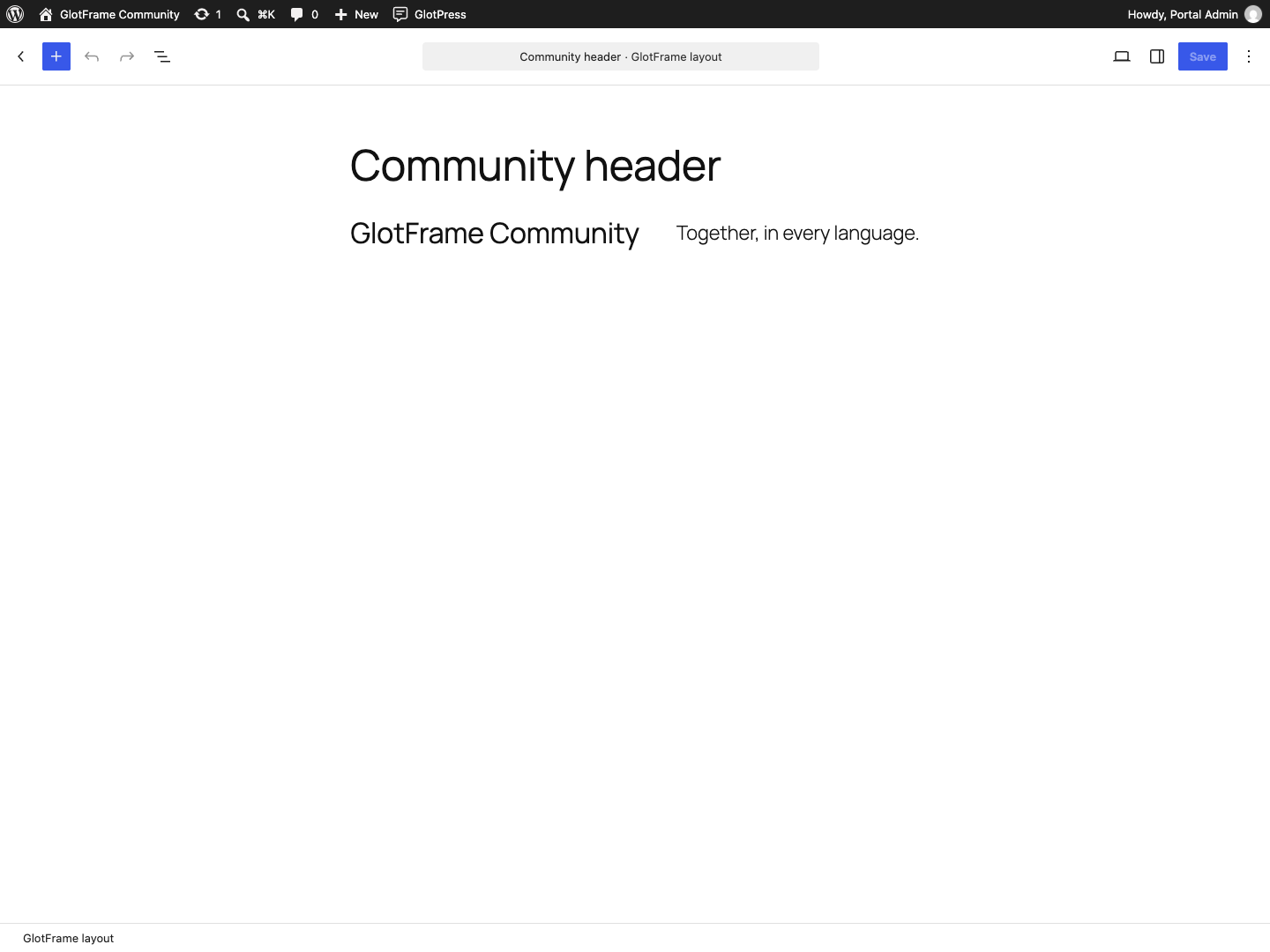
Task: Open the comments bubble showing 0
Action: pyautogui.click(x=304, y=14)
